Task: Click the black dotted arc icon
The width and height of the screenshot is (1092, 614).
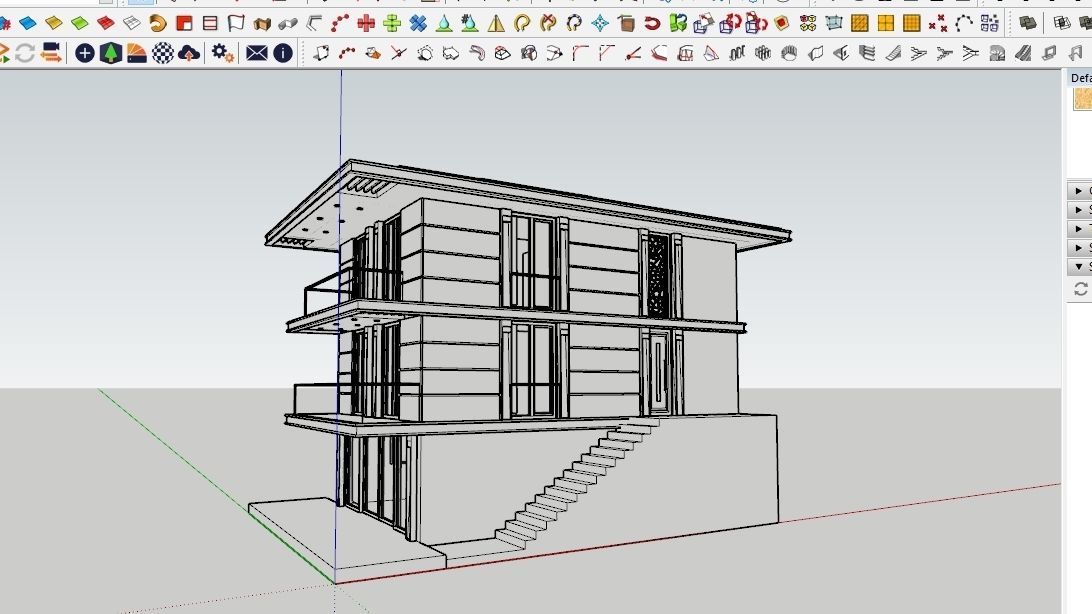Action: [964, 24]
